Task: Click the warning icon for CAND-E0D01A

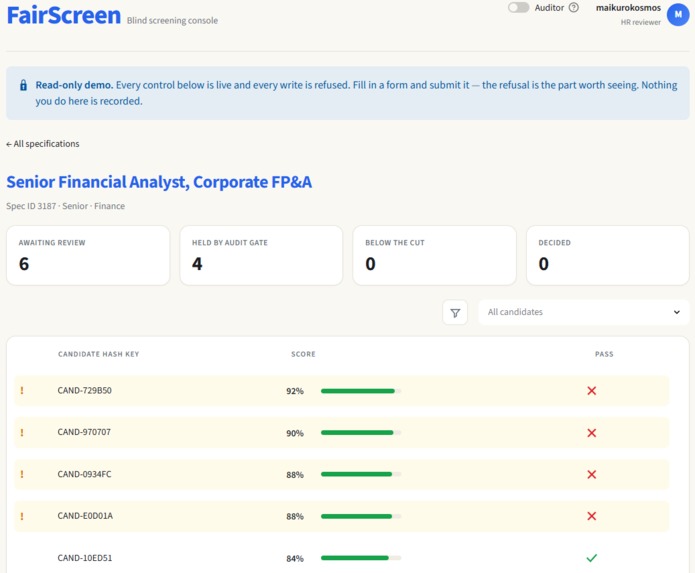Action: tap(22, 516)
